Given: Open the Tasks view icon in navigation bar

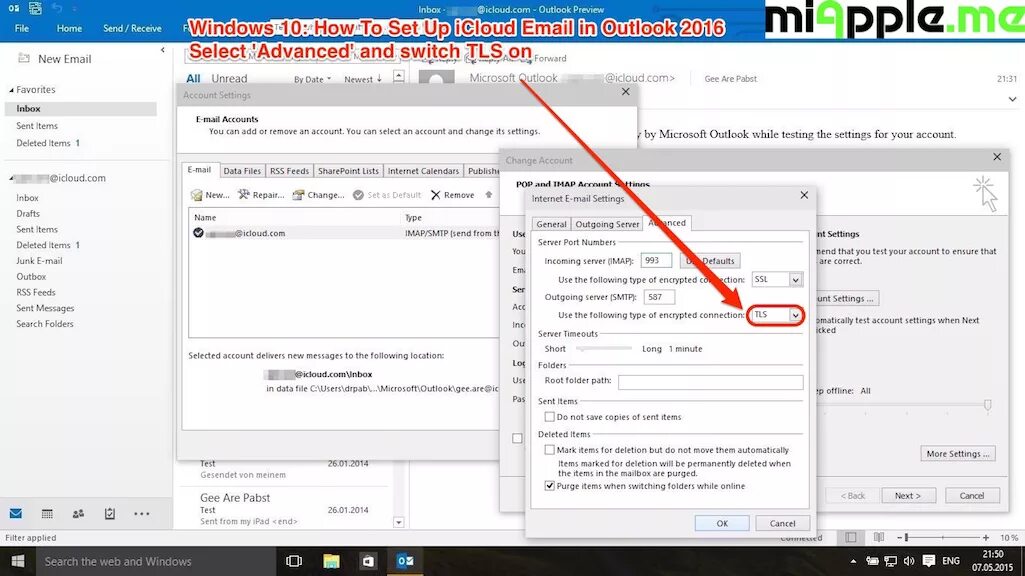Looking at the screenshot, I should click(110, 514).
